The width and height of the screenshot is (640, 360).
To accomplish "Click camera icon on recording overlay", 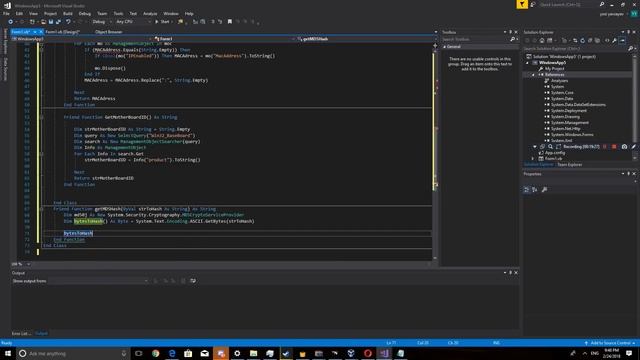I will (624, 147).
